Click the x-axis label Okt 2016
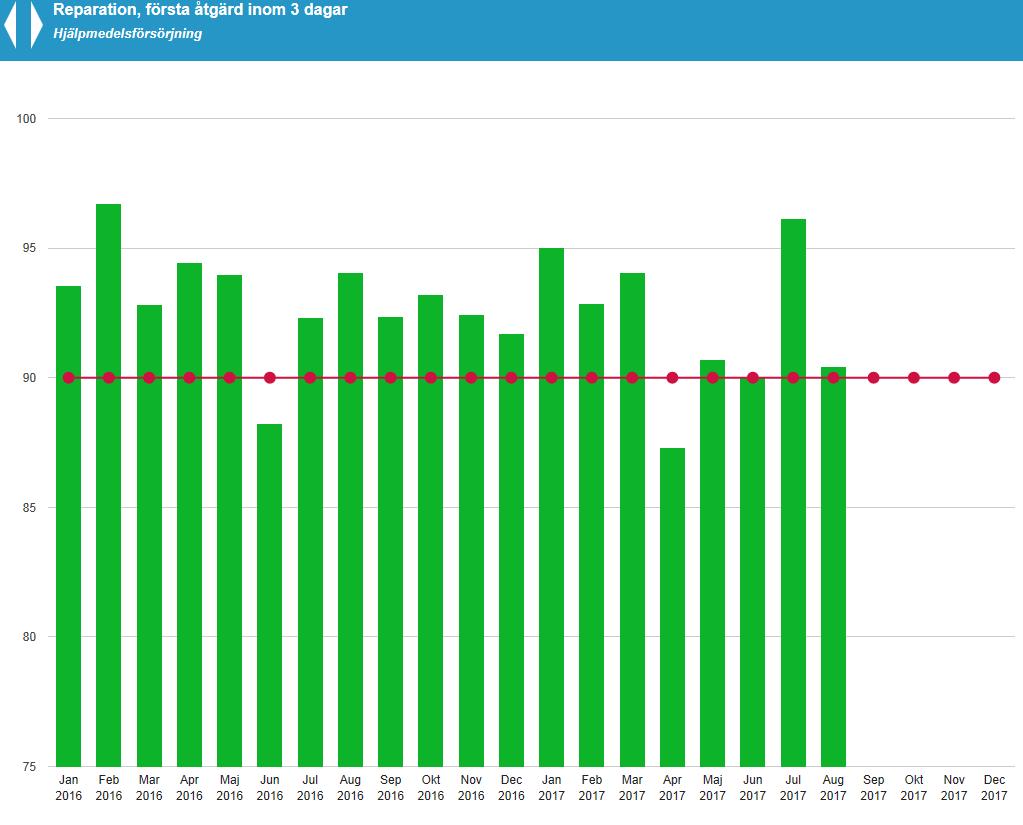The height and width of the screenshot is (825, 1023). 431,788
